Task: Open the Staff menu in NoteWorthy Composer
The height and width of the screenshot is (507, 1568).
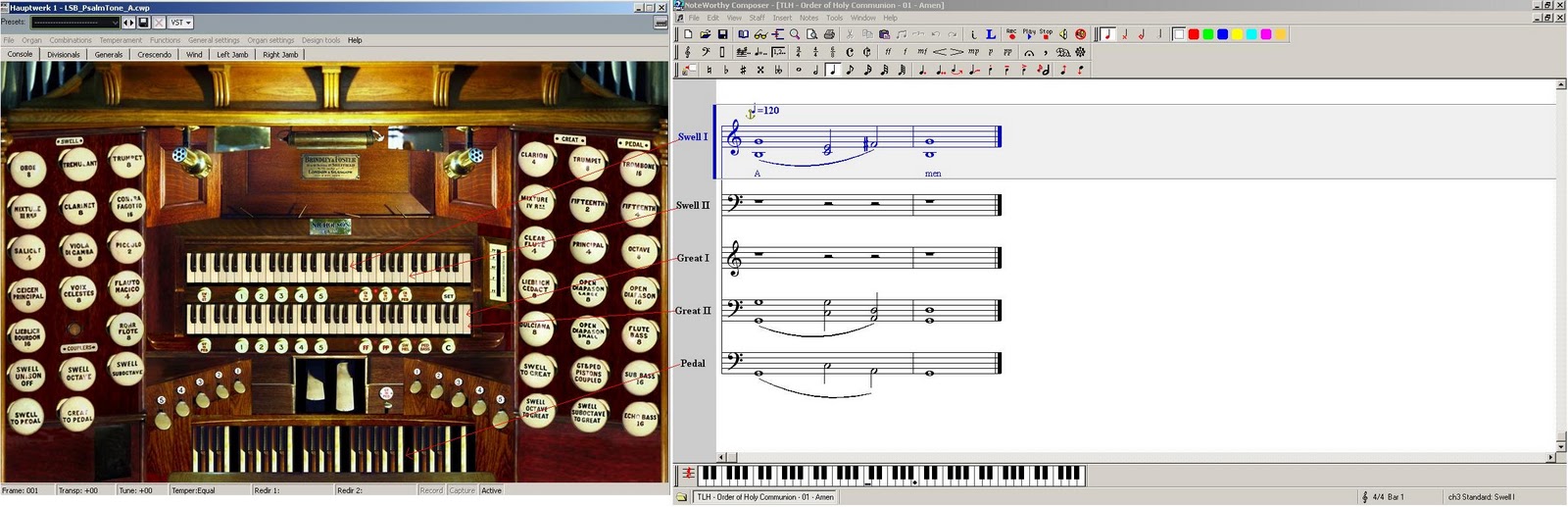Action: click(x=758, y=18)
